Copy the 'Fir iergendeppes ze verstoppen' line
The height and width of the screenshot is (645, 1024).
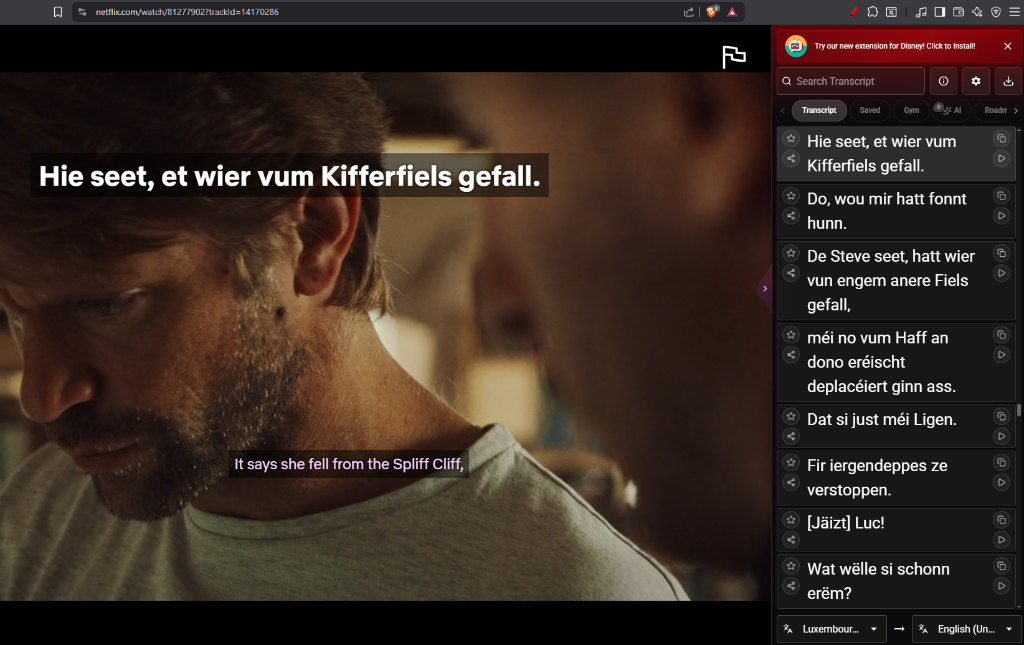(1001, 463)
